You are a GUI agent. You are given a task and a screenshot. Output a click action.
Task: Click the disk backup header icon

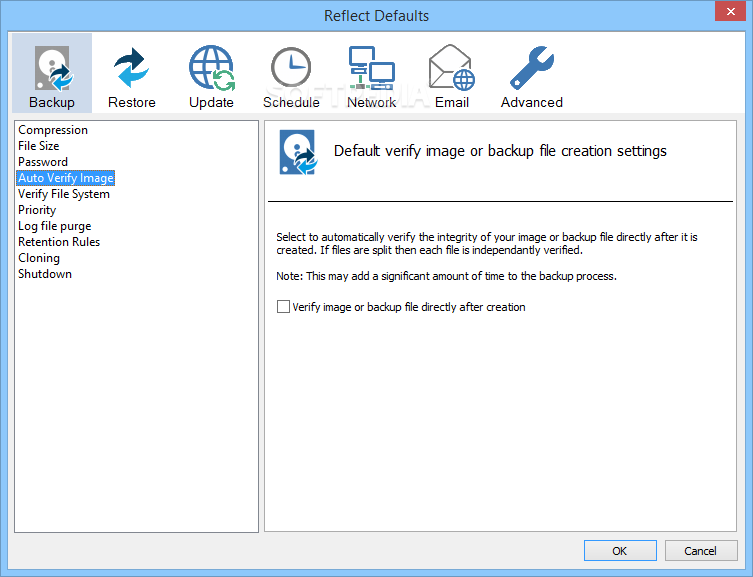(x=298, y=152)
